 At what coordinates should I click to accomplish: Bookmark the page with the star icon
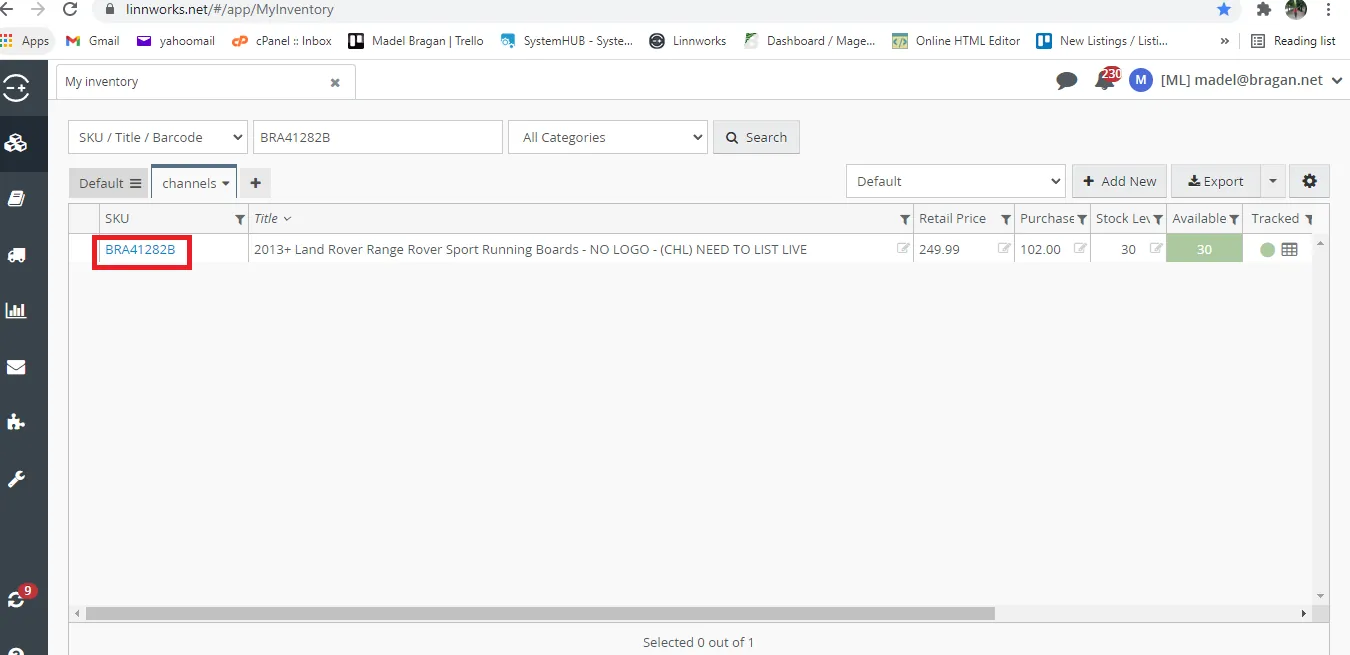coord(1224,9)
